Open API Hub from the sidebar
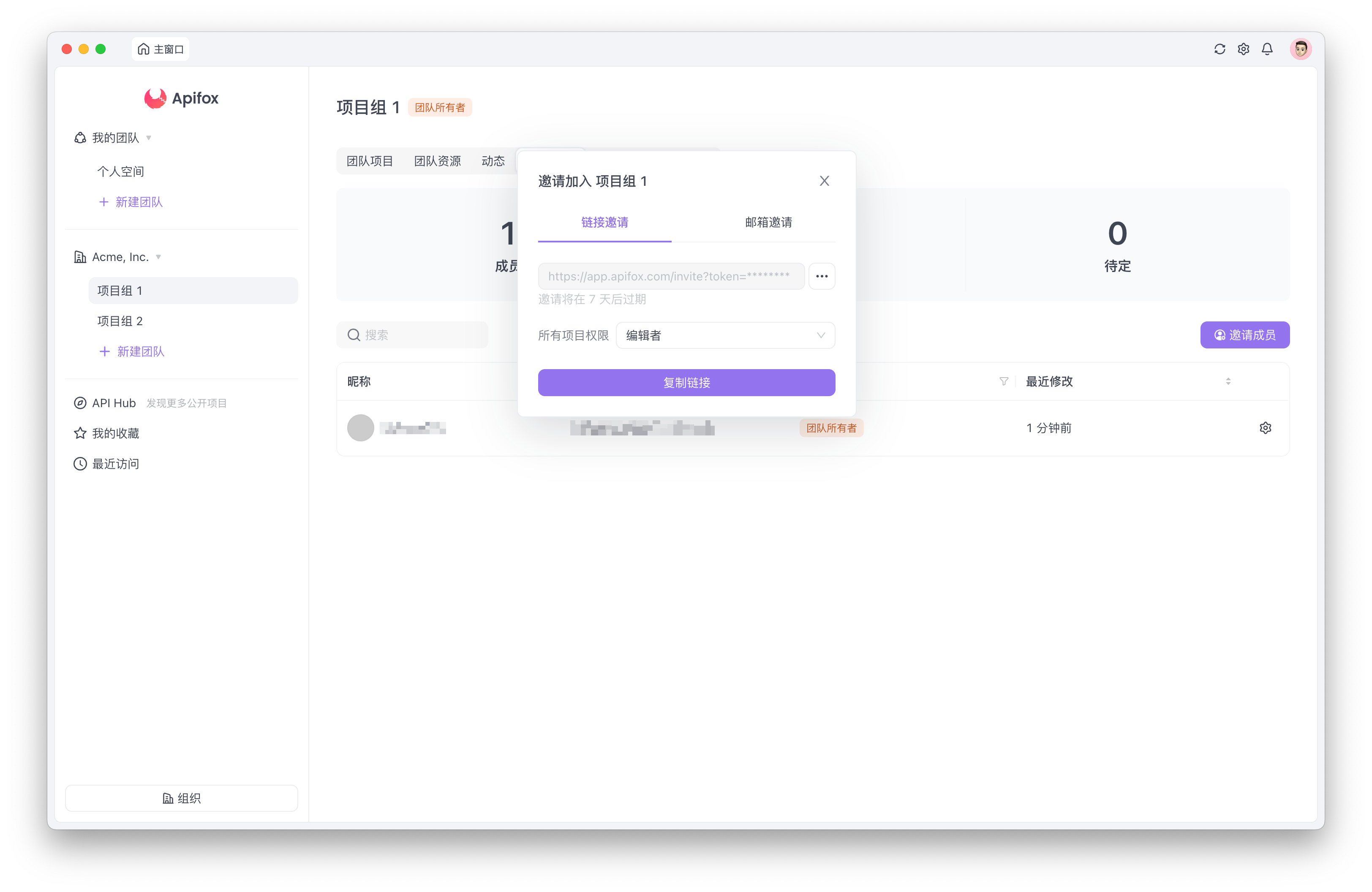The image size is (1372, 892). click(113, 403)
